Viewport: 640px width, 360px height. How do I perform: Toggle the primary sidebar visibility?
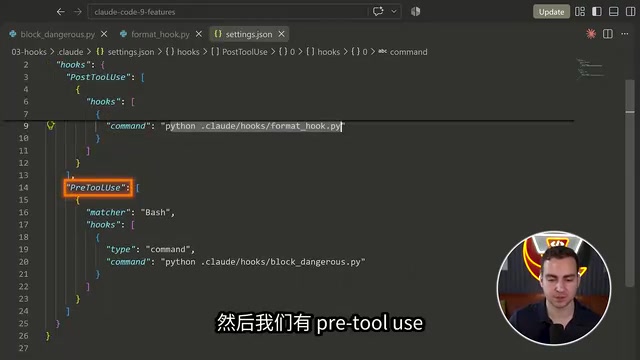597,11
